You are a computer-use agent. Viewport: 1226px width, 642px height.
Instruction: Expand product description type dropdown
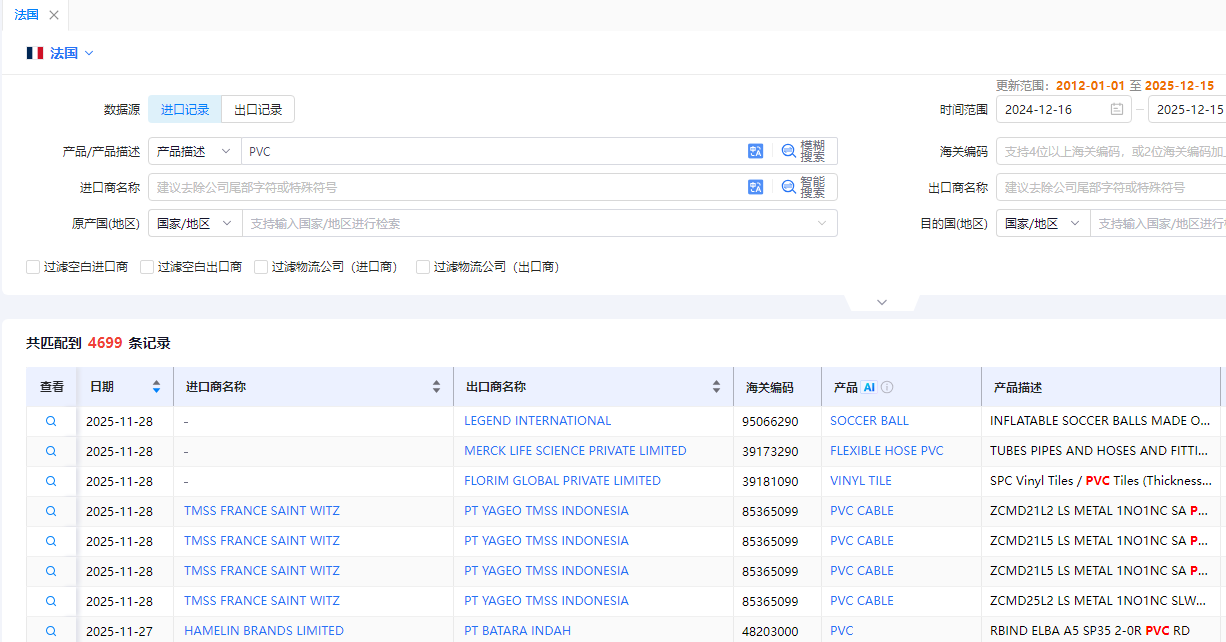(194, 151)
